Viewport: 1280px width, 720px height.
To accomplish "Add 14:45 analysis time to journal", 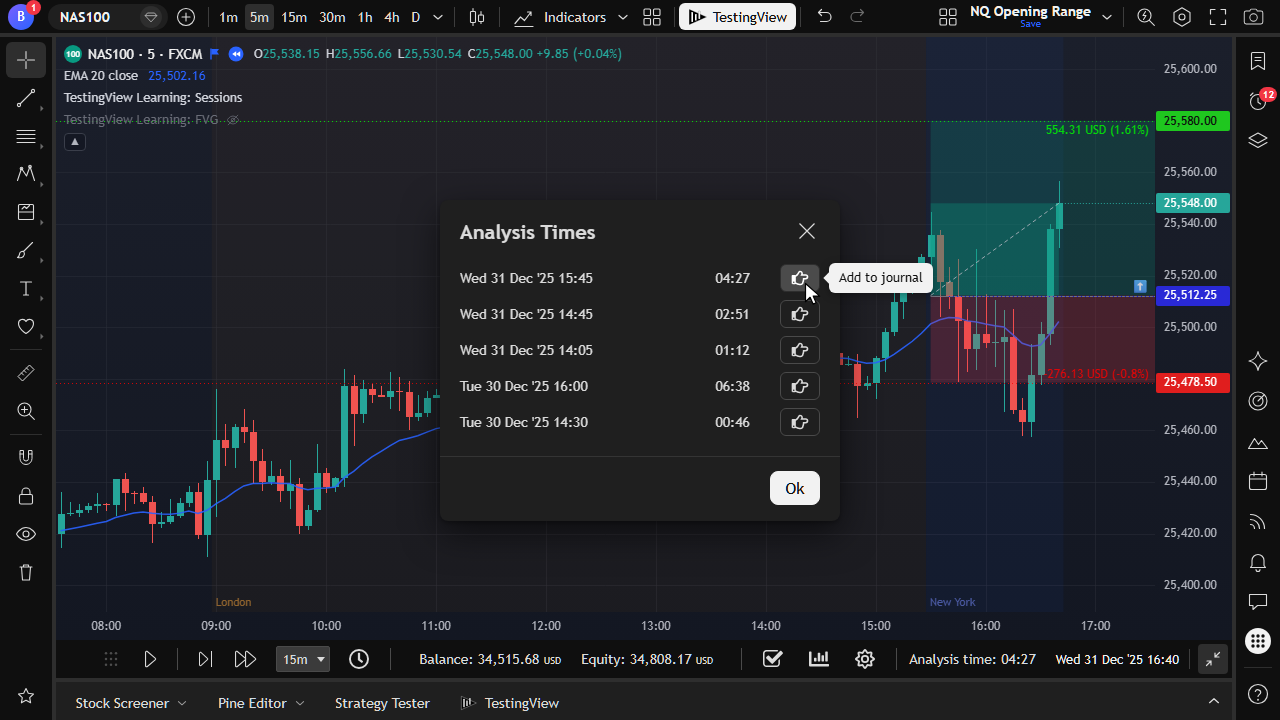I will coord(800,314).
